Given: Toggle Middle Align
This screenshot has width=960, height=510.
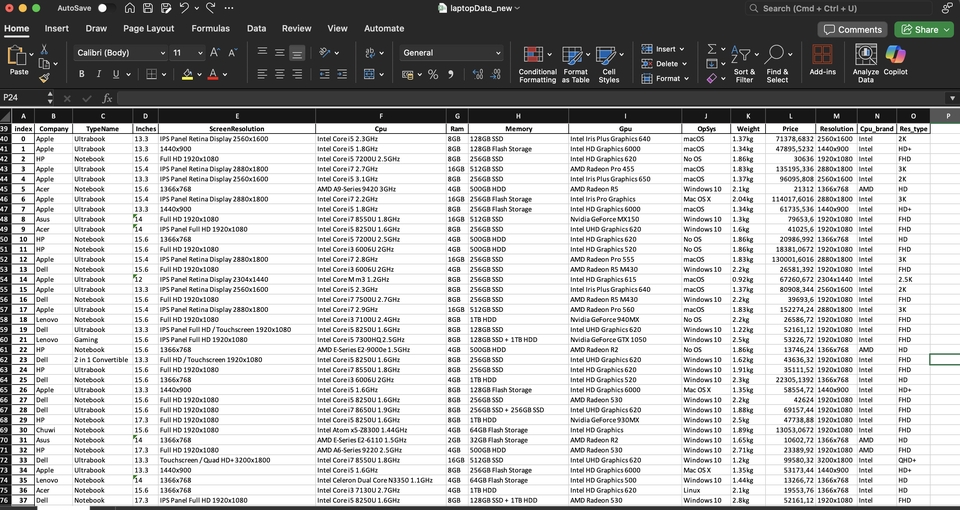Looking at the screenshot, I should pyautogui.click(x=279, y=53).
